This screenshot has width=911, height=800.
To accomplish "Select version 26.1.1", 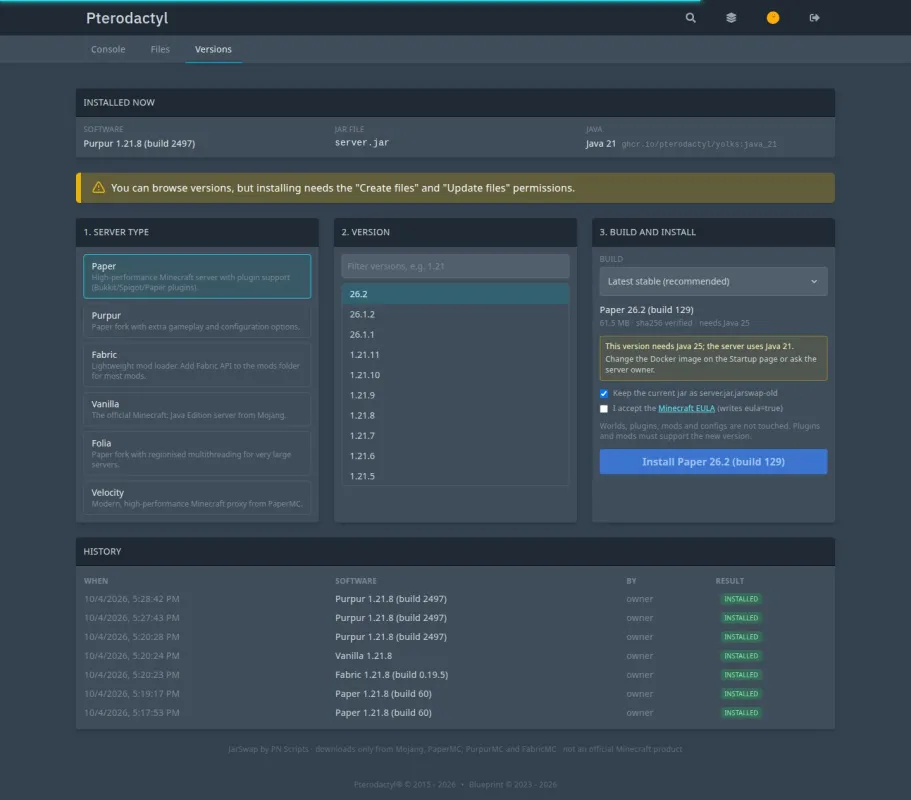I will tap(455, 335).
